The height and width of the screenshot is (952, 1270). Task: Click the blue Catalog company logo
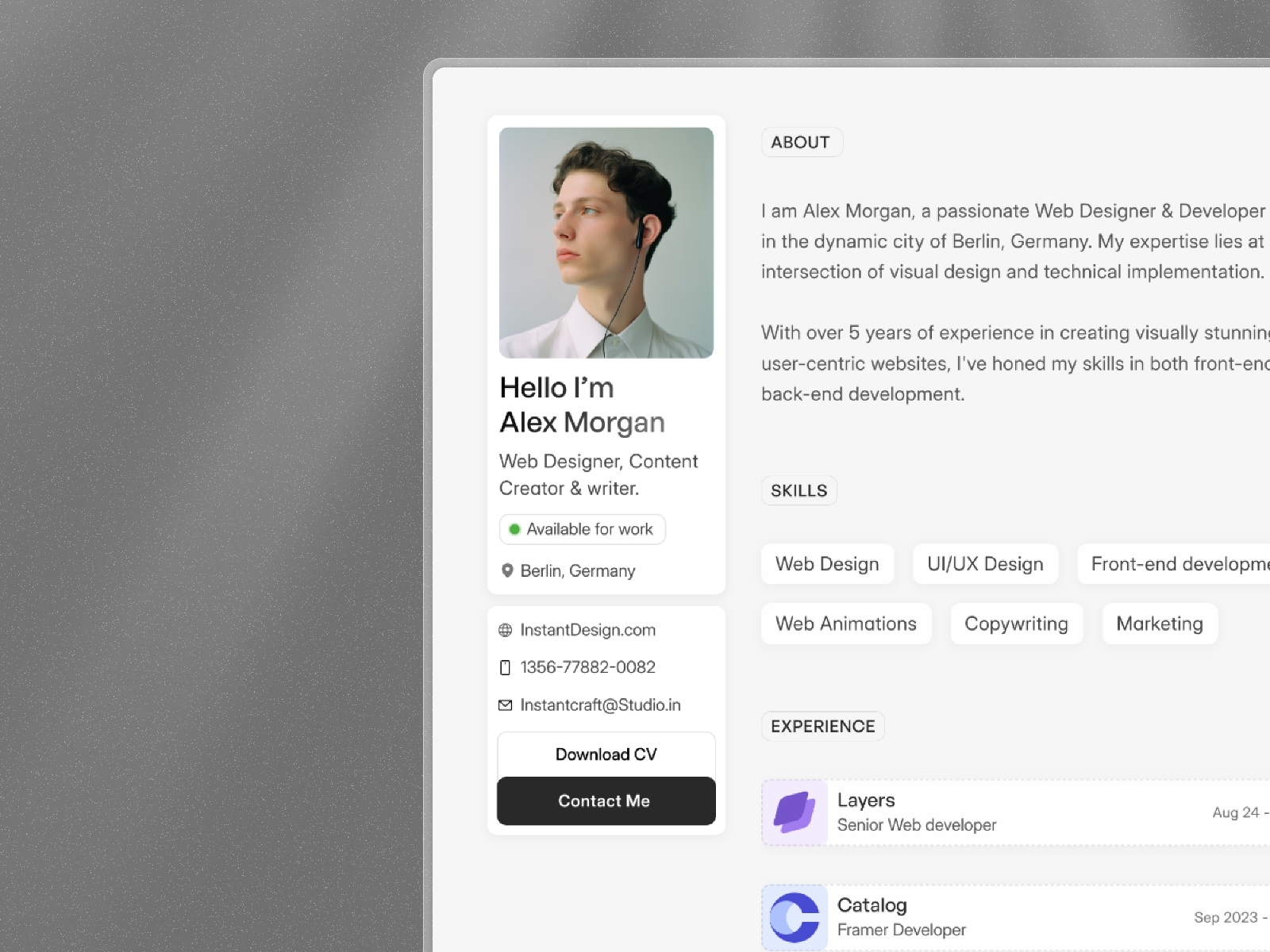click(x=795, y=917)
